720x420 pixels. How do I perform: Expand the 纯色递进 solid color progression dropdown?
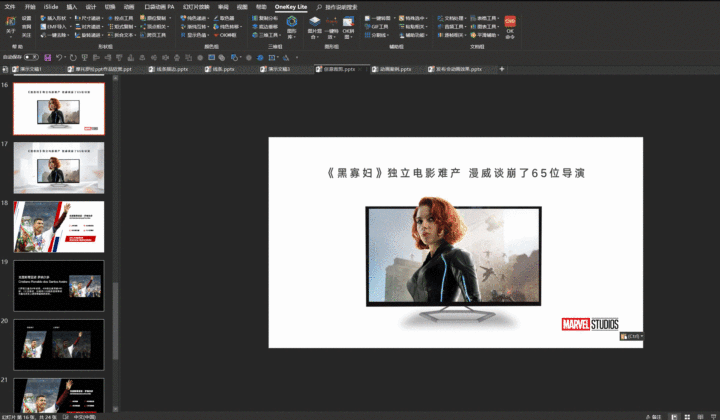tap(208, 18)
